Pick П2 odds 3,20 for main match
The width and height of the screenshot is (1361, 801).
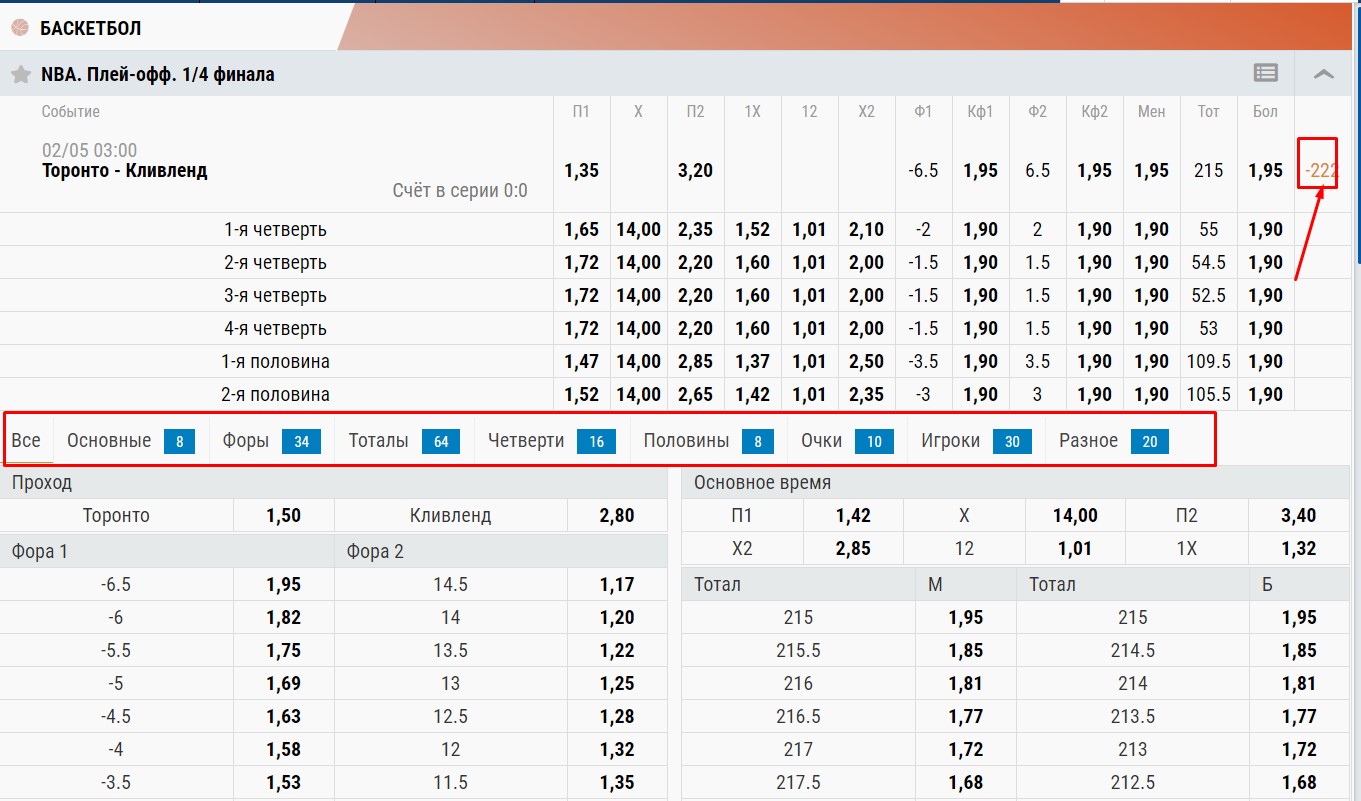tap(695, 171)
